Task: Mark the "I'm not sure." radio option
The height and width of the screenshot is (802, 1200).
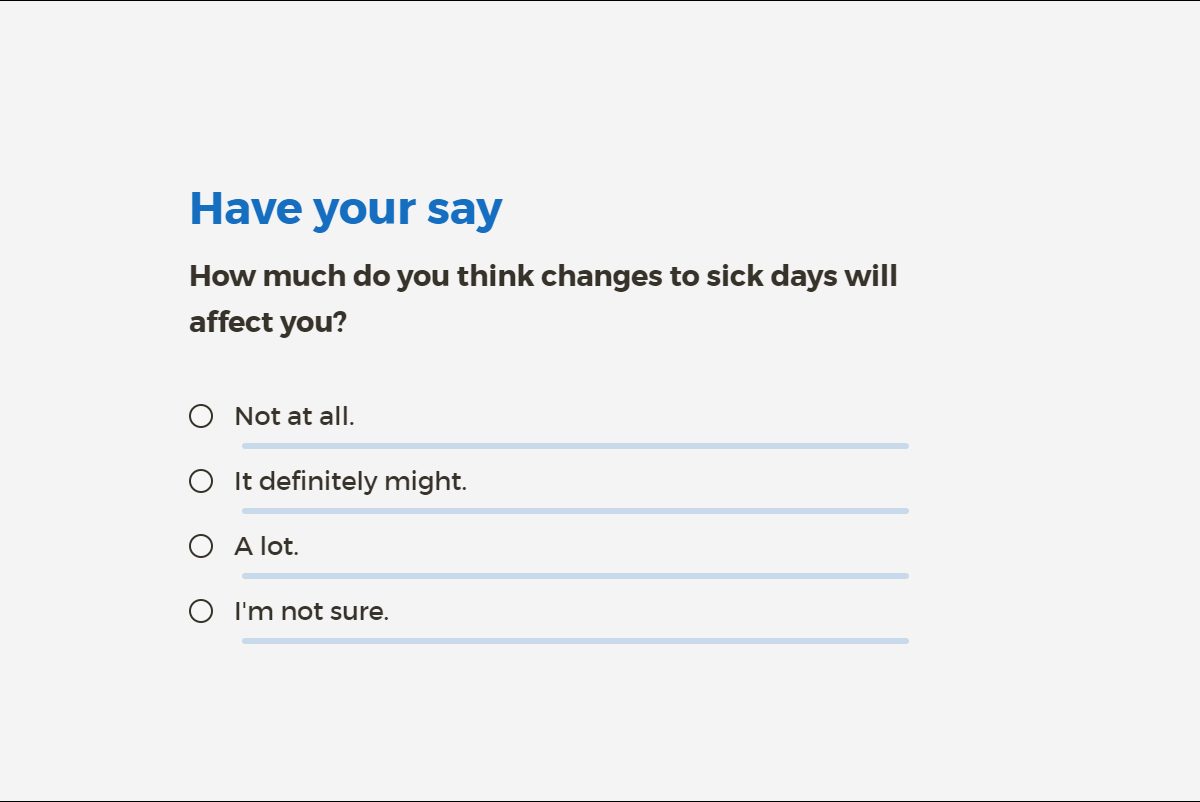Action: click(x=201, y=611)
